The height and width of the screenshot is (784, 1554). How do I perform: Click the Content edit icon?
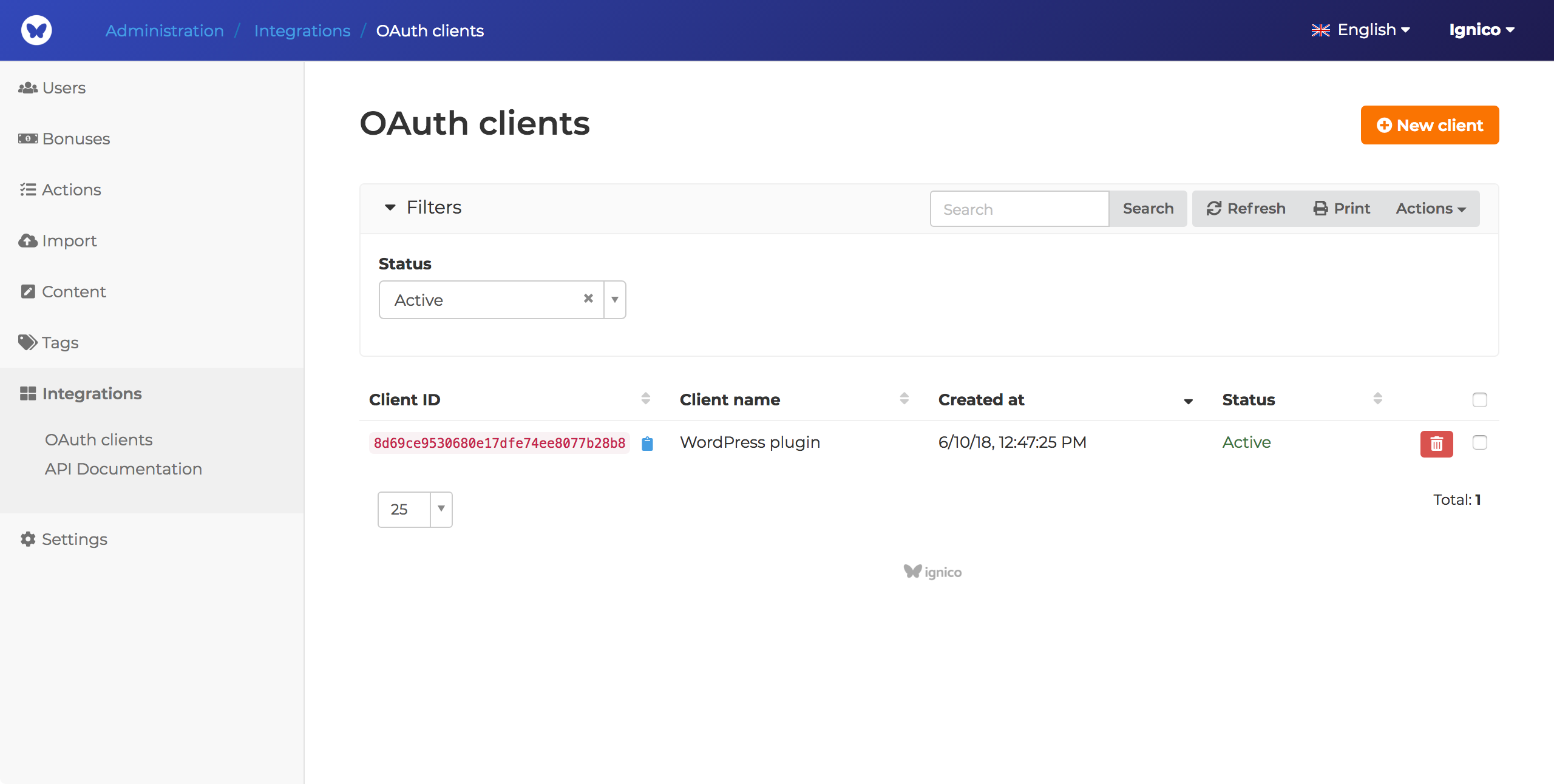28,292
